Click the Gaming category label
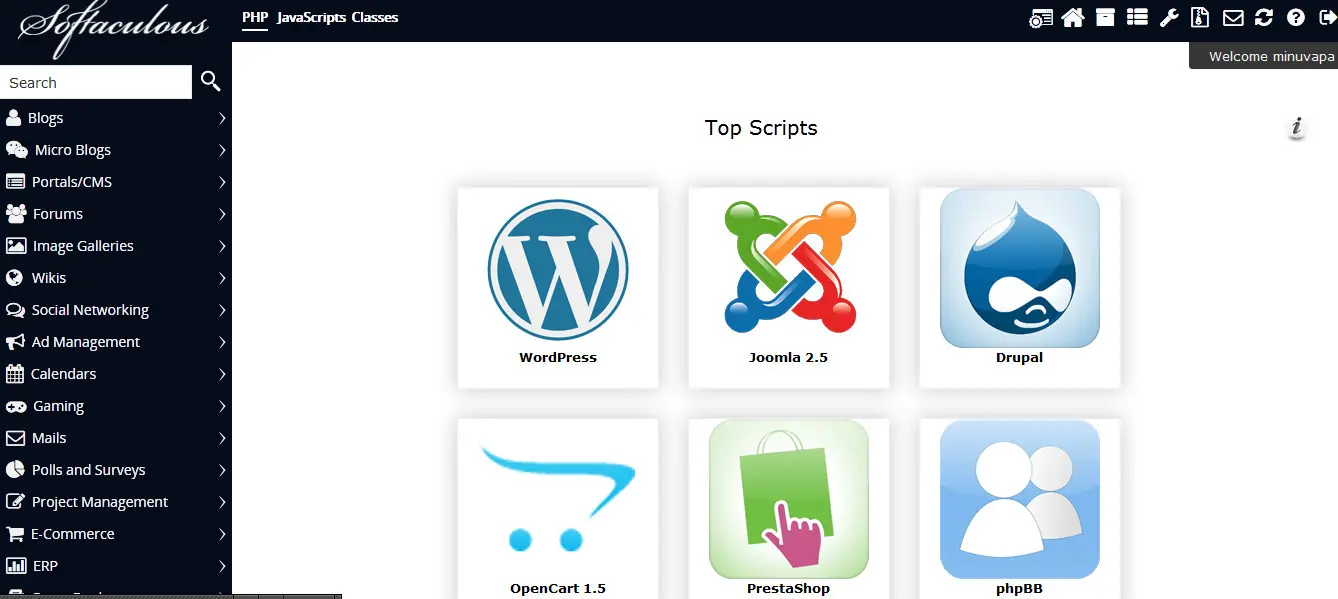 (x=58, y=406)
